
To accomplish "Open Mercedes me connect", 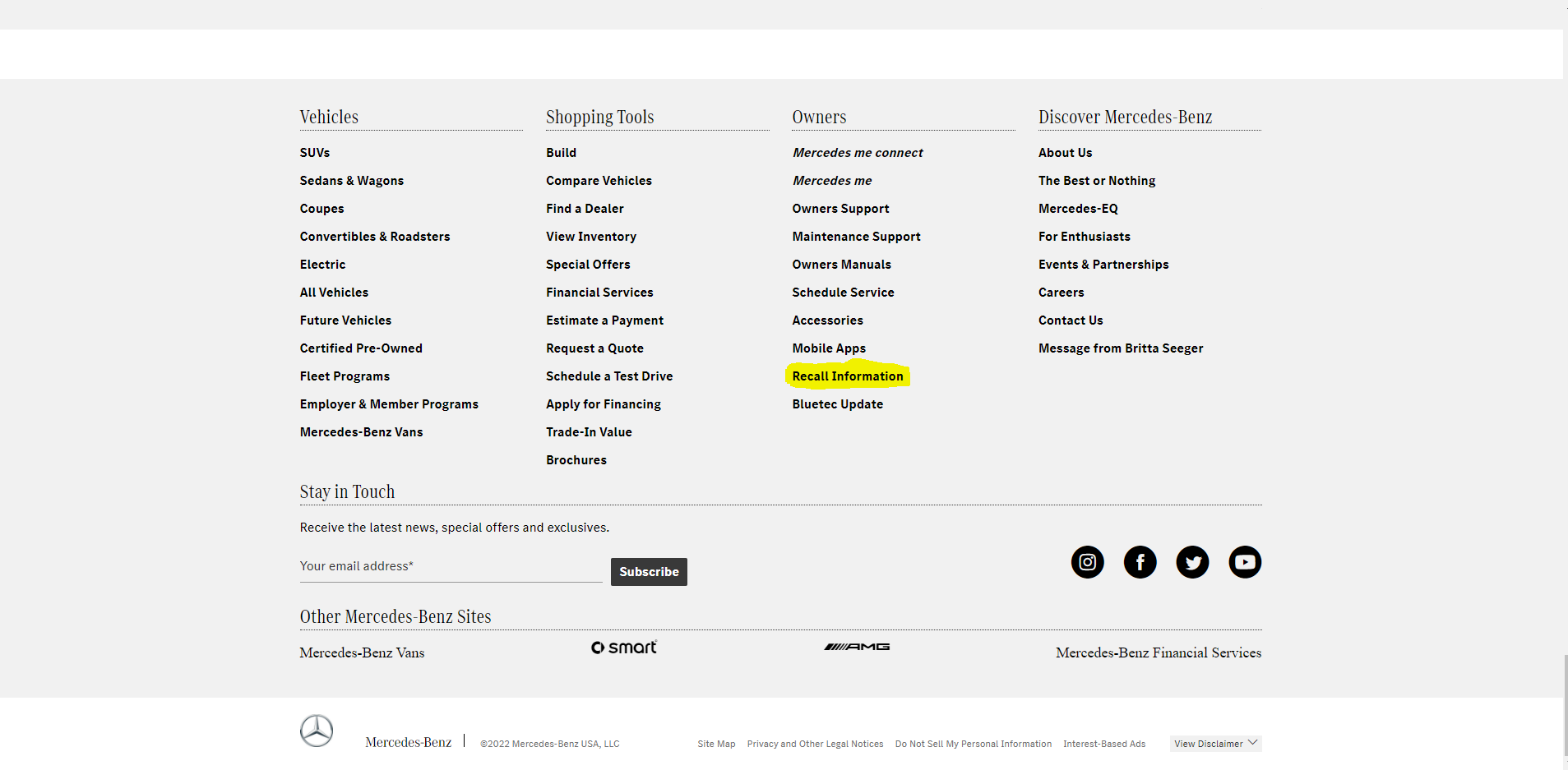I will click(858, 153).
